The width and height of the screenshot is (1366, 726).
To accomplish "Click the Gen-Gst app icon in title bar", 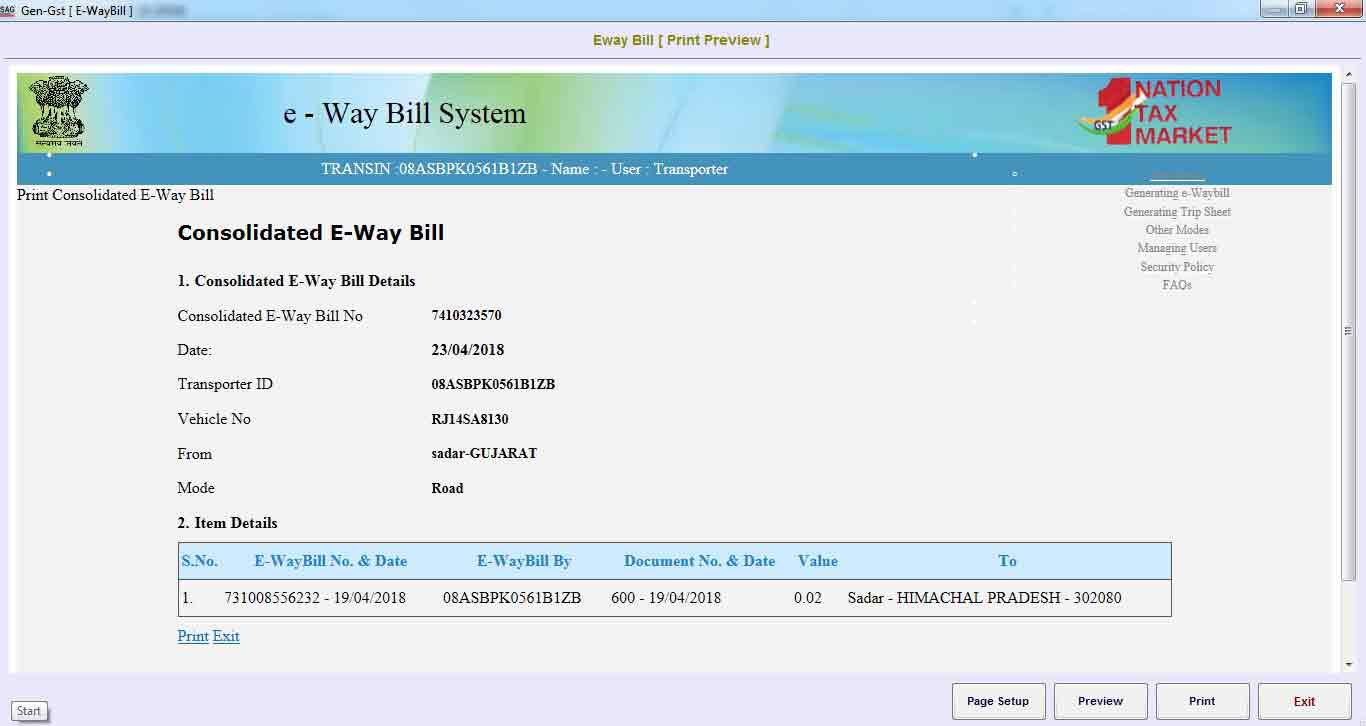I will tap(8, 10).
